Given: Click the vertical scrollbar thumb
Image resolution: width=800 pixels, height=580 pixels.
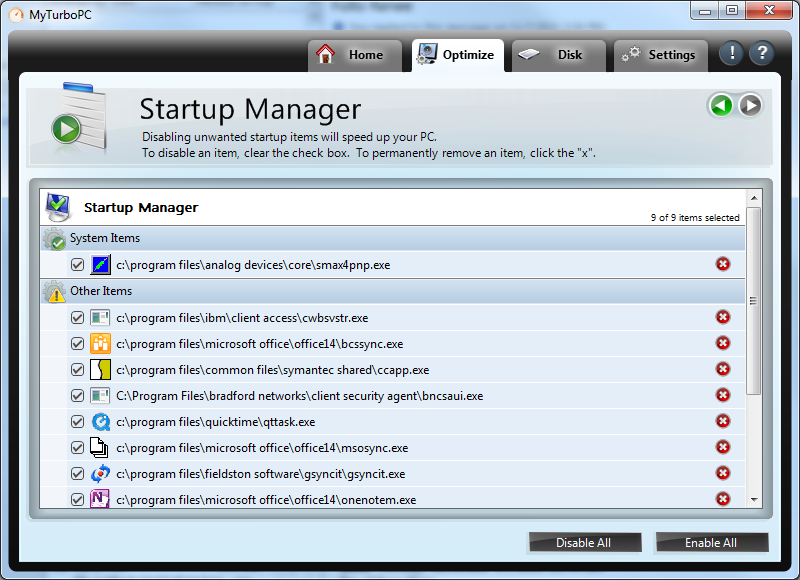Looking at the screenshot, I should tap(754, 300).
